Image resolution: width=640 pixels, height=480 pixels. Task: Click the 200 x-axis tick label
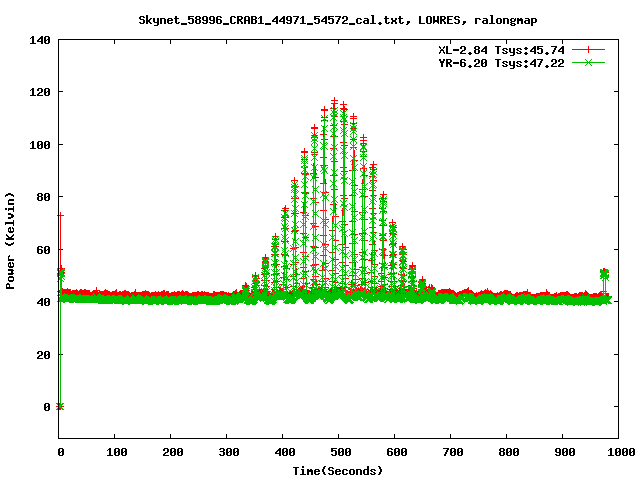pos(173,452)
